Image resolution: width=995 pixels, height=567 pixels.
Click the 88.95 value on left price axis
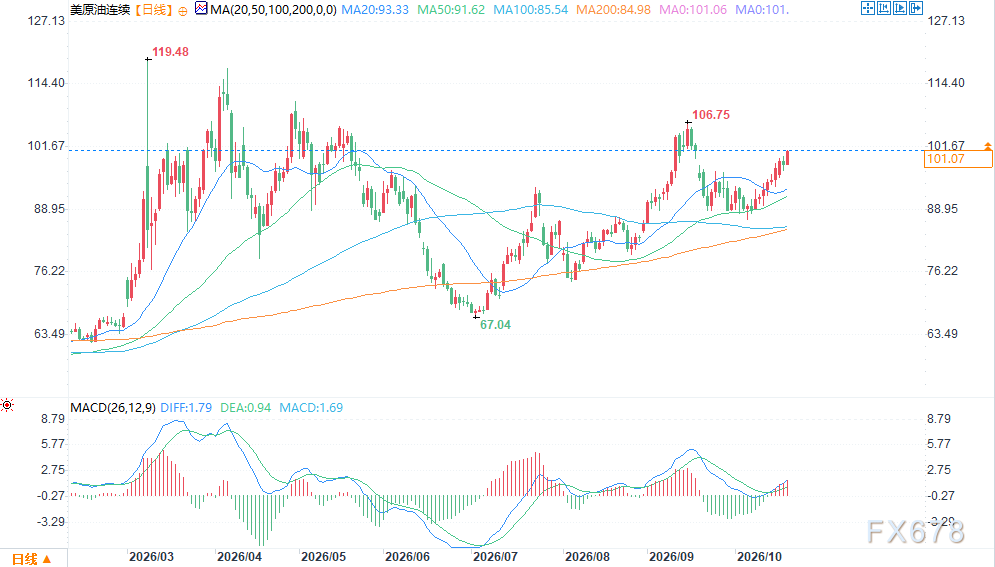[x=49, y=209]
